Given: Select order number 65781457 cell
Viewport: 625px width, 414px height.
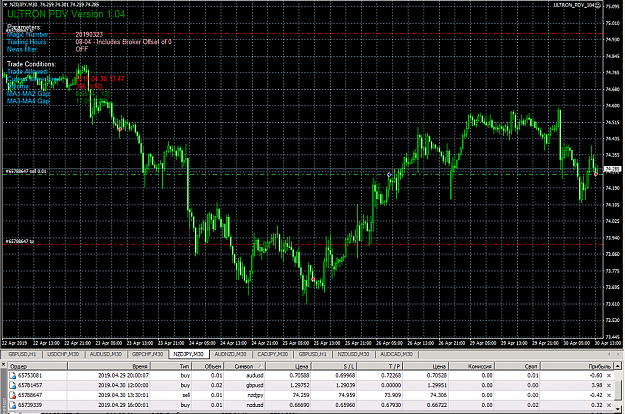Looking at the screenshot, I should point(30,385).
